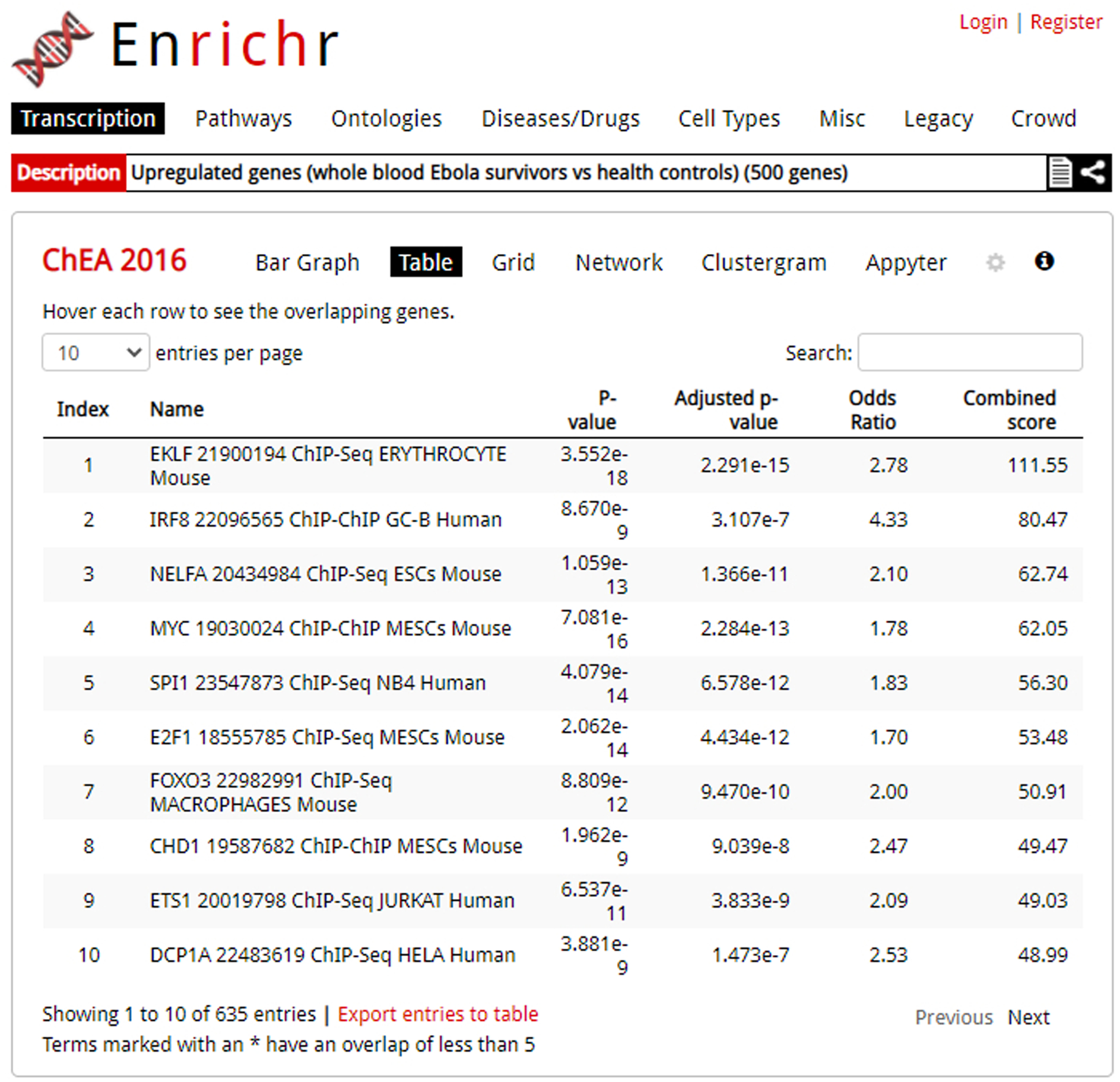Open the gene list document icon

tap(1061, 173)
